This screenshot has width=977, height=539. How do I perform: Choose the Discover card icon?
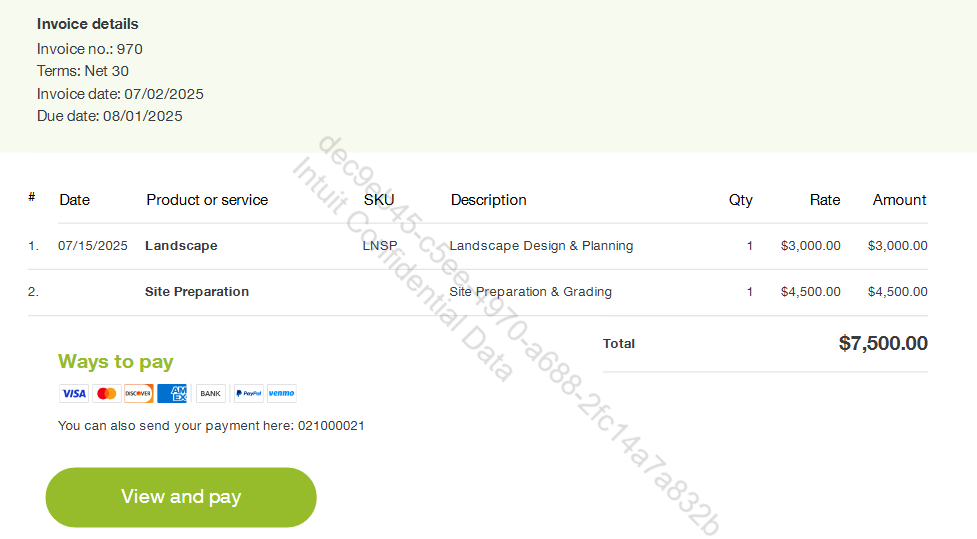tap(138, 393)
